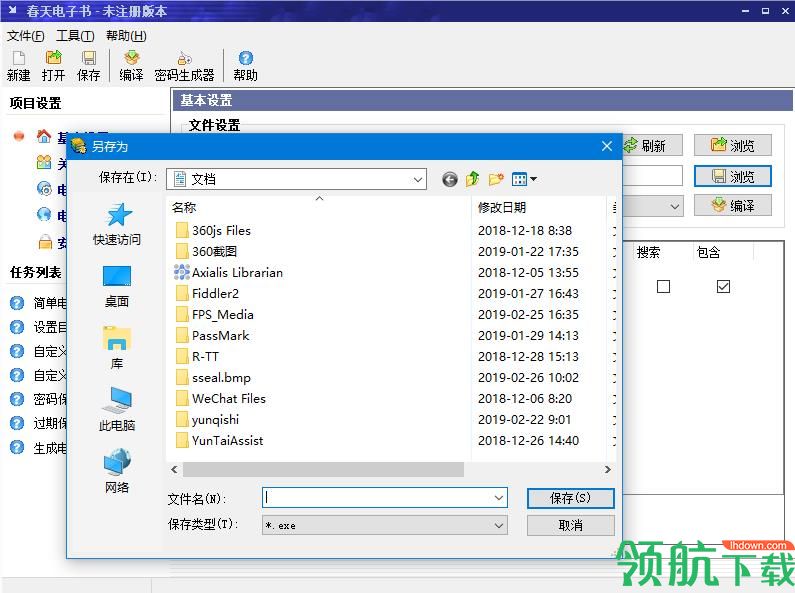Click the 设置目 task help icon

[17, 327]
